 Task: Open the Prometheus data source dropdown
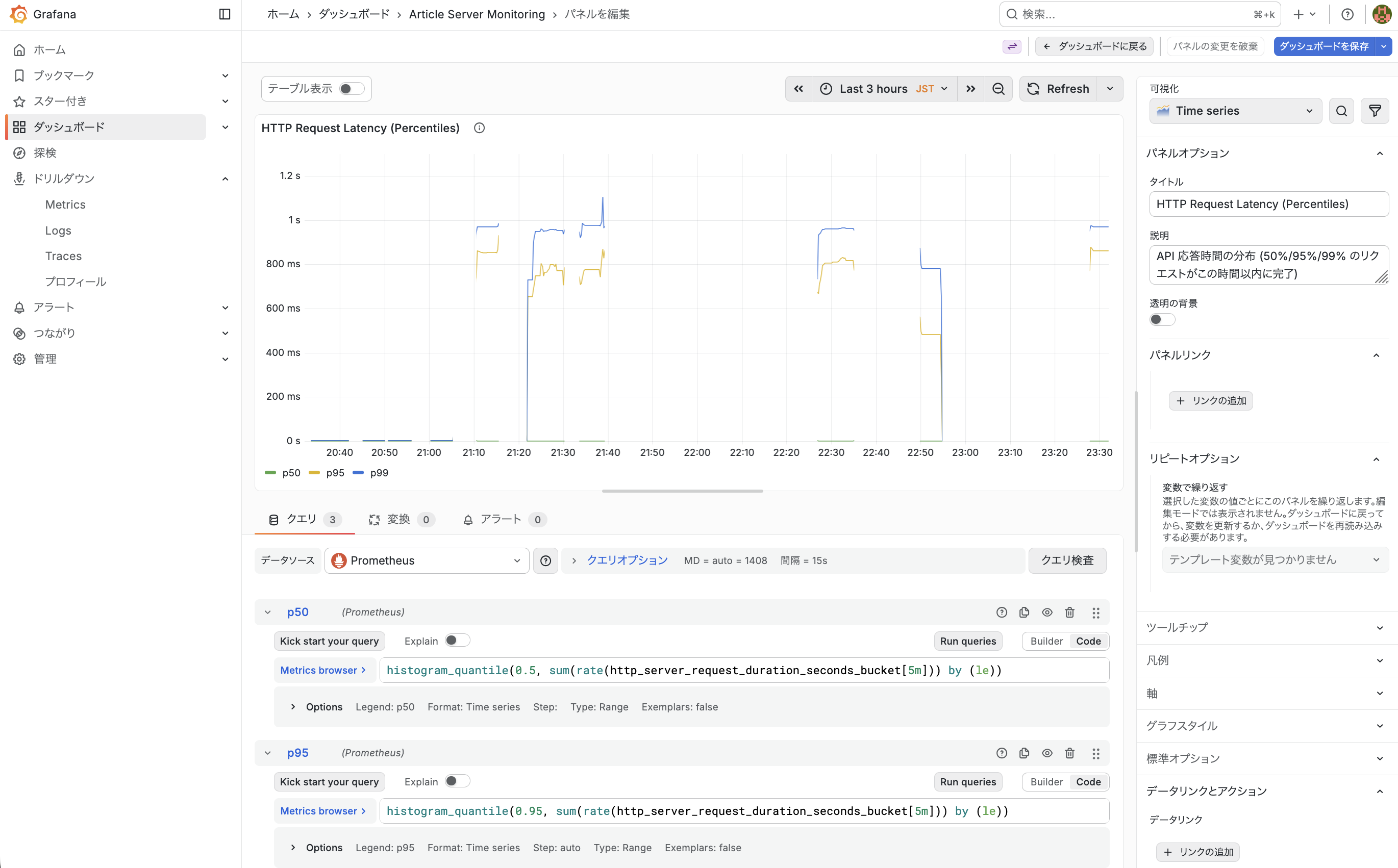click(427, 561)
